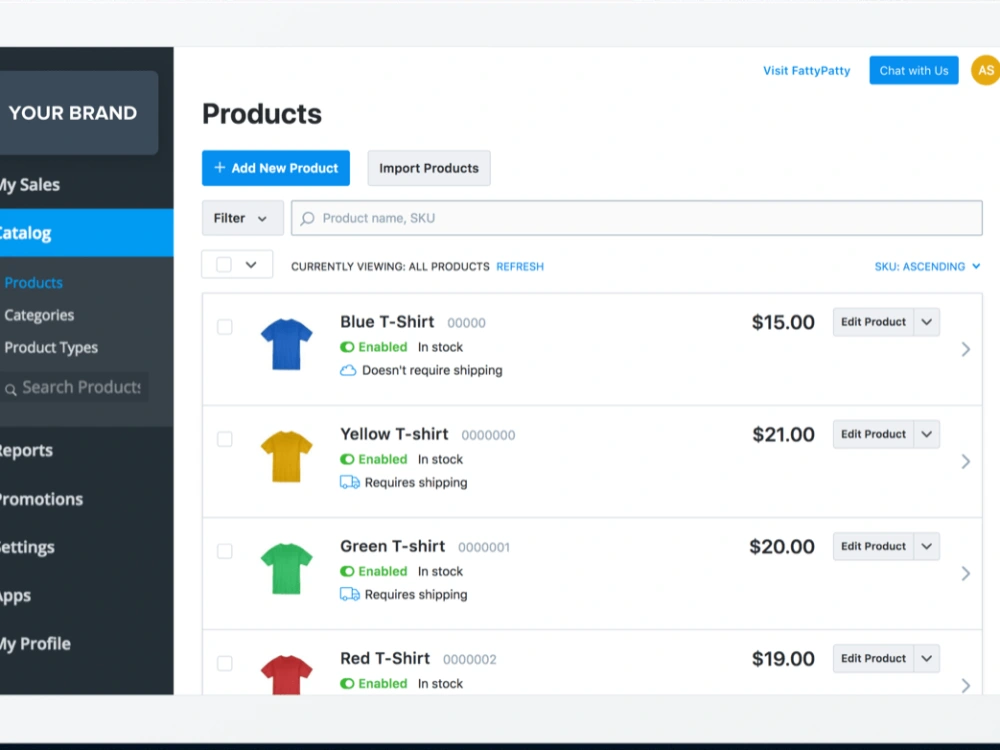This screenshot has height=750, width=1000.
Task: Open Blue T-Shirt details with right arrow
Action: [966, 349]
